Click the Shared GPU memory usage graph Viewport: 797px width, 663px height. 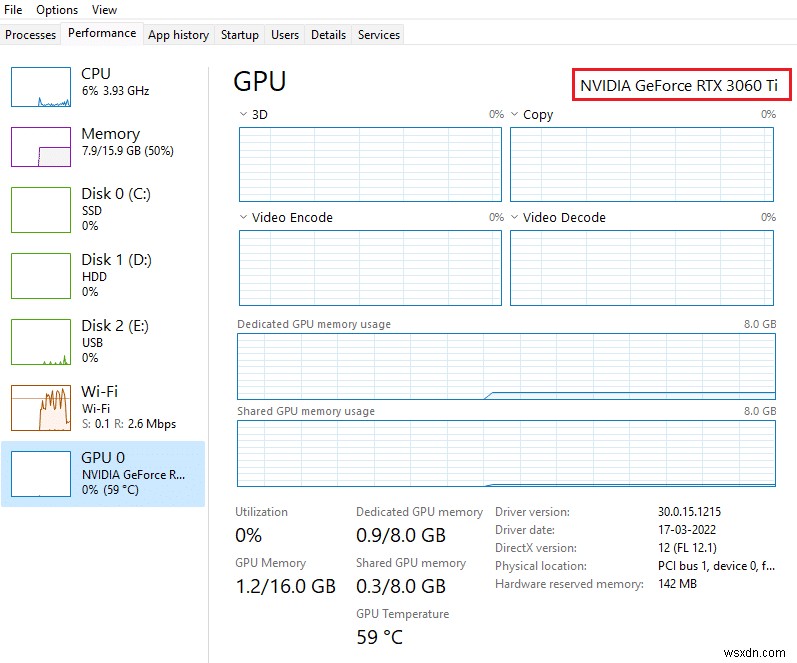(506, 454)
